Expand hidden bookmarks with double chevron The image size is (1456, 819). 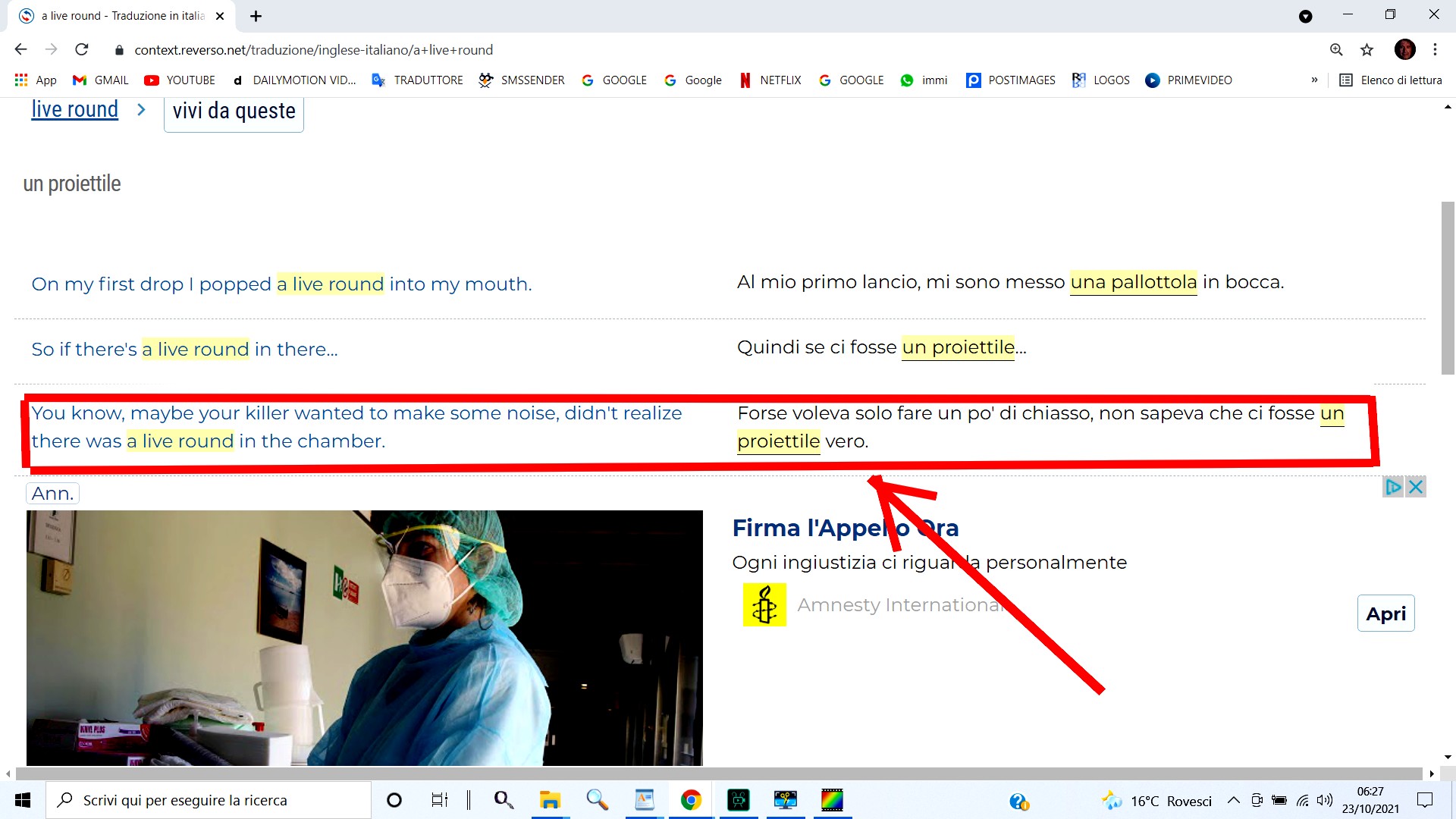click(x=1314, y=80)
